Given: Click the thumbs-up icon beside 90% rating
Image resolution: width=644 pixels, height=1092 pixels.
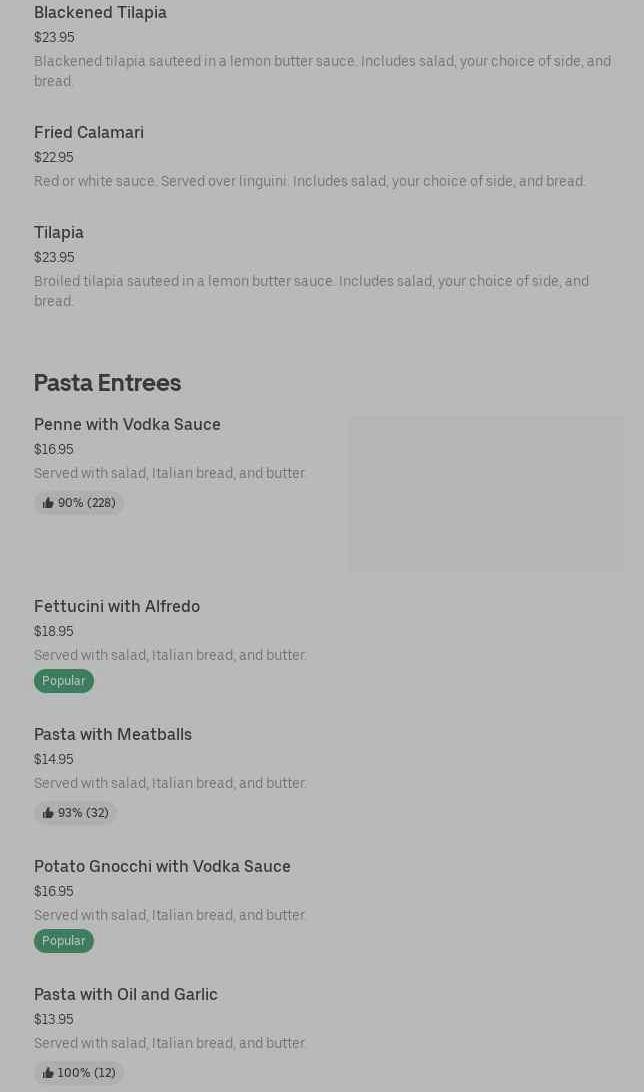Looking at the screenshot, I should (48, 503).
